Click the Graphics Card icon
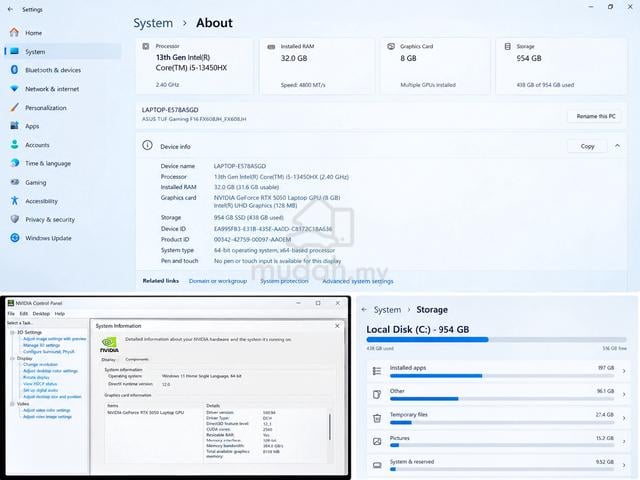The width and height of the screenshot is (640, 480). click(x=391, y=46)
